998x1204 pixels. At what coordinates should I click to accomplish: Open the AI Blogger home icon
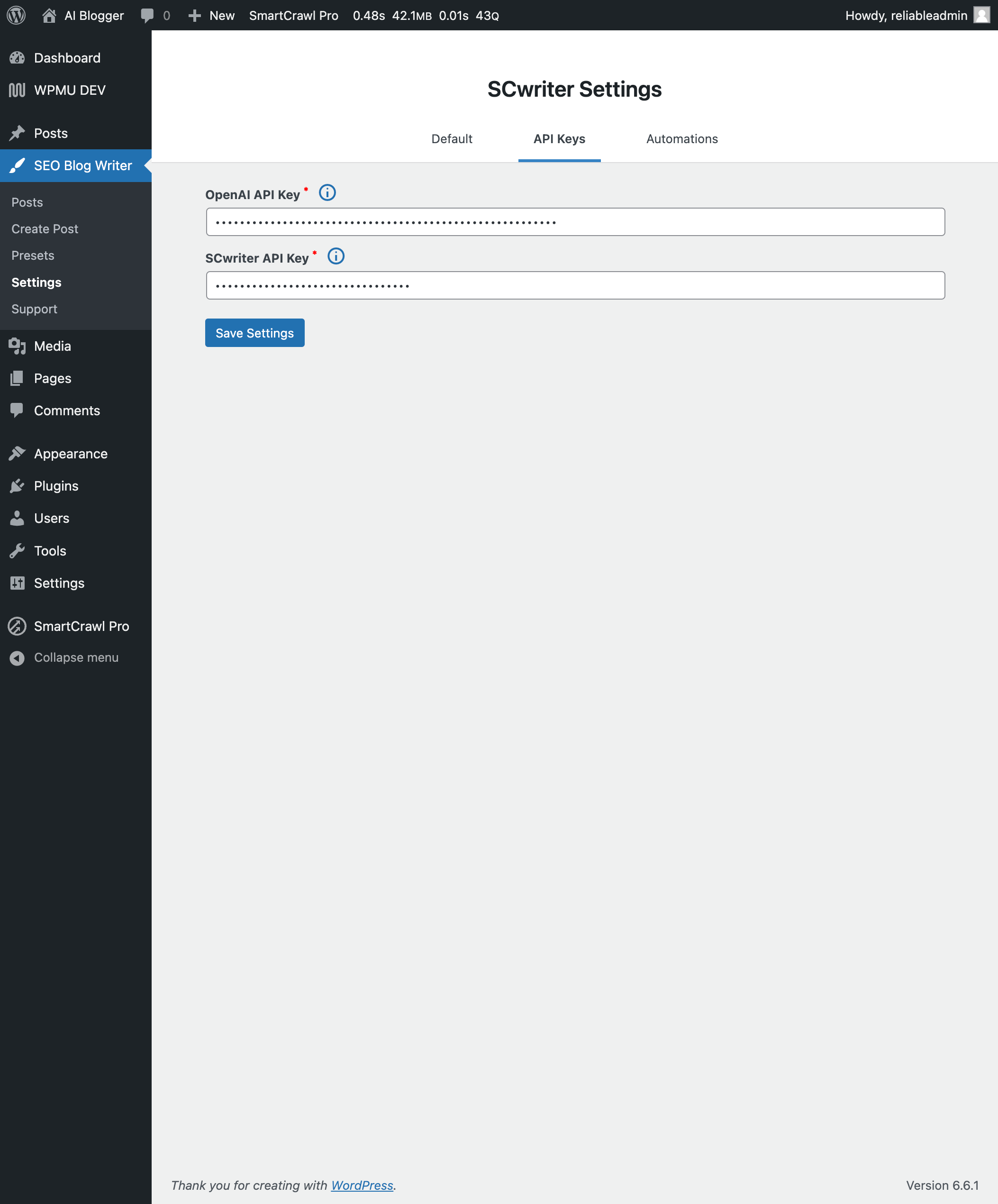(x=49, y=16)
